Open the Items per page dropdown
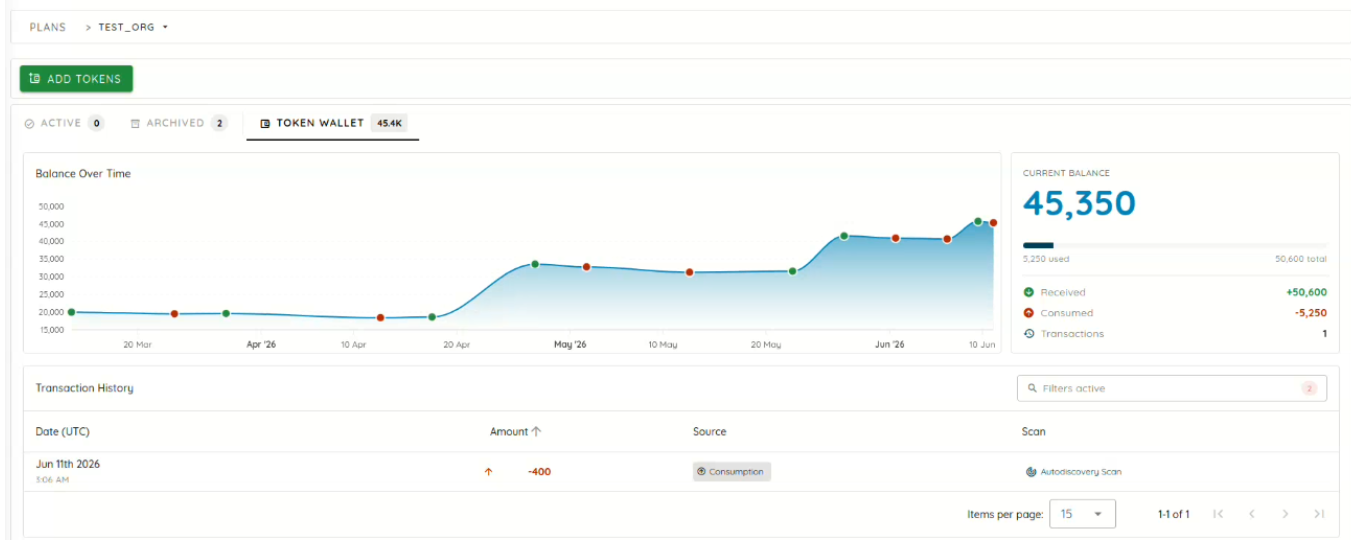 tap(1083, 514)
